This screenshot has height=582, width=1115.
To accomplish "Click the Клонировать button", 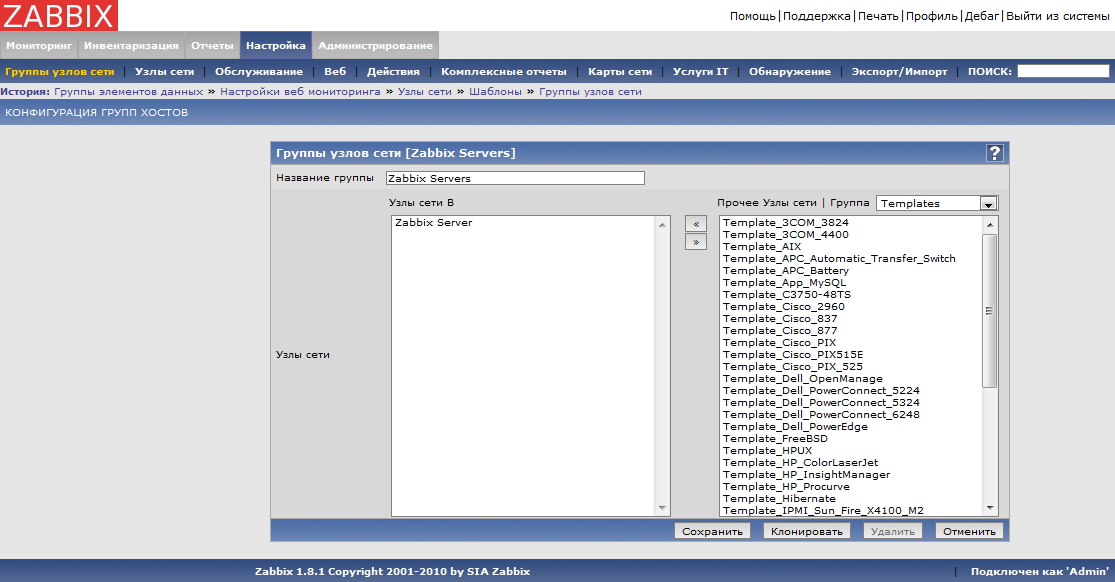I will pyautogui.click(x=806, y=531).
